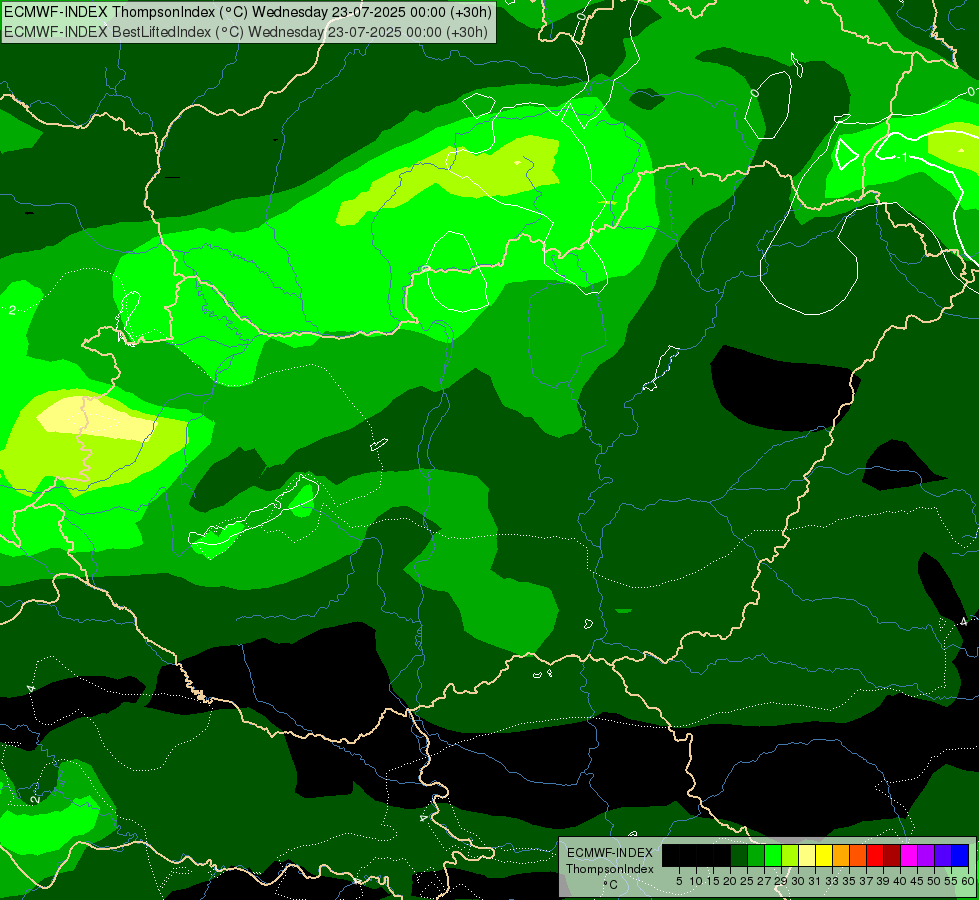Click the light orange 33–35 legend swatch
This screenshot has height=900, width=979.
click(841, 855)
